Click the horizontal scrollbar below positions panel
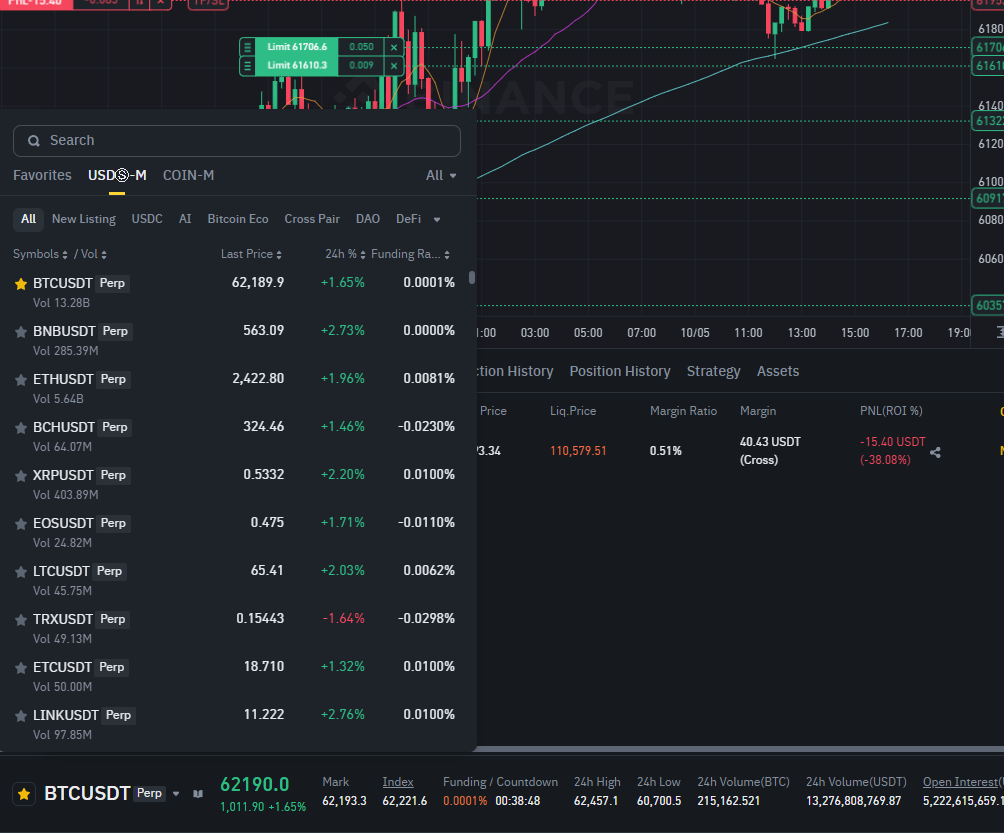The width and height of the screenshot is (1004, 833). [x=740, y=748]
